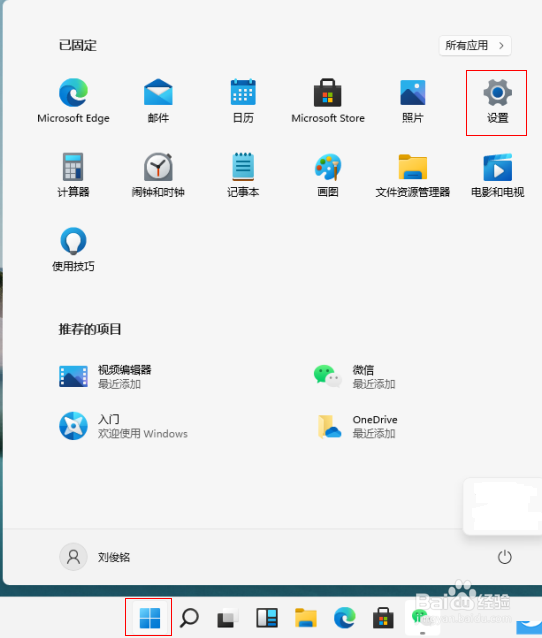Open recommended OneDrive item
542x638 pixels.
(x=357, y=426)
